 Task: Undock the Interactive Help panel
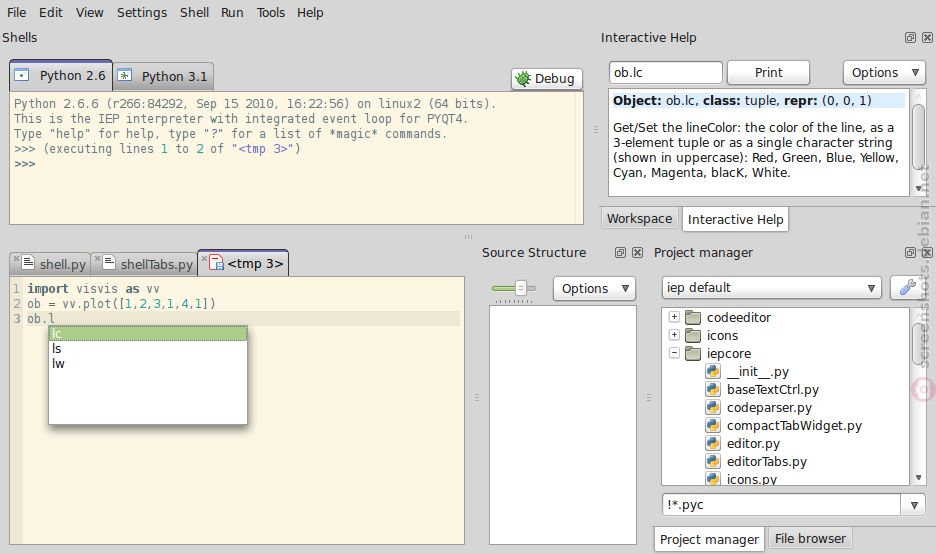click(x=910, y=38)
